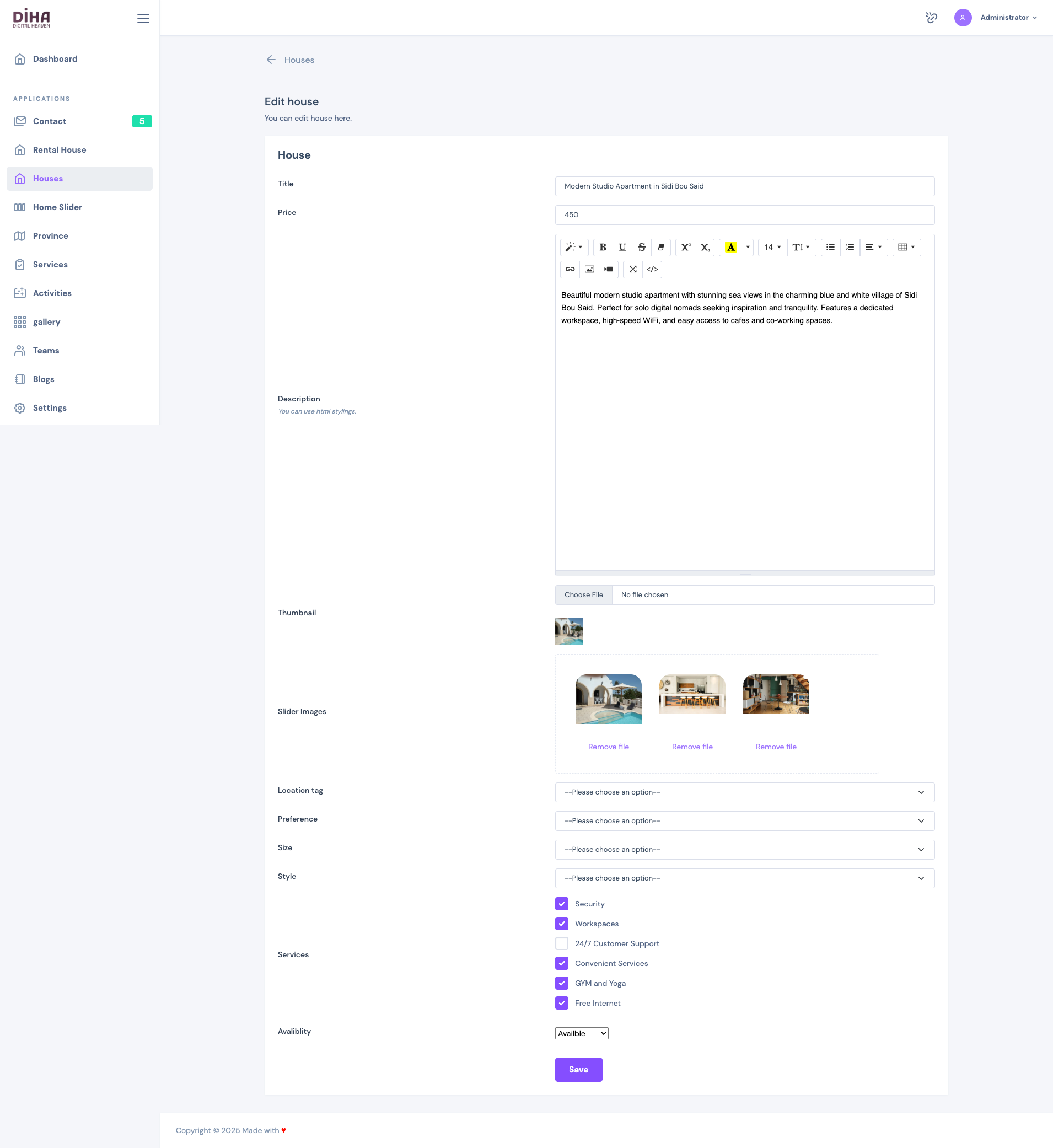Open the magic wand style dropdown
1053x1148 pixels.
point(574,248)
